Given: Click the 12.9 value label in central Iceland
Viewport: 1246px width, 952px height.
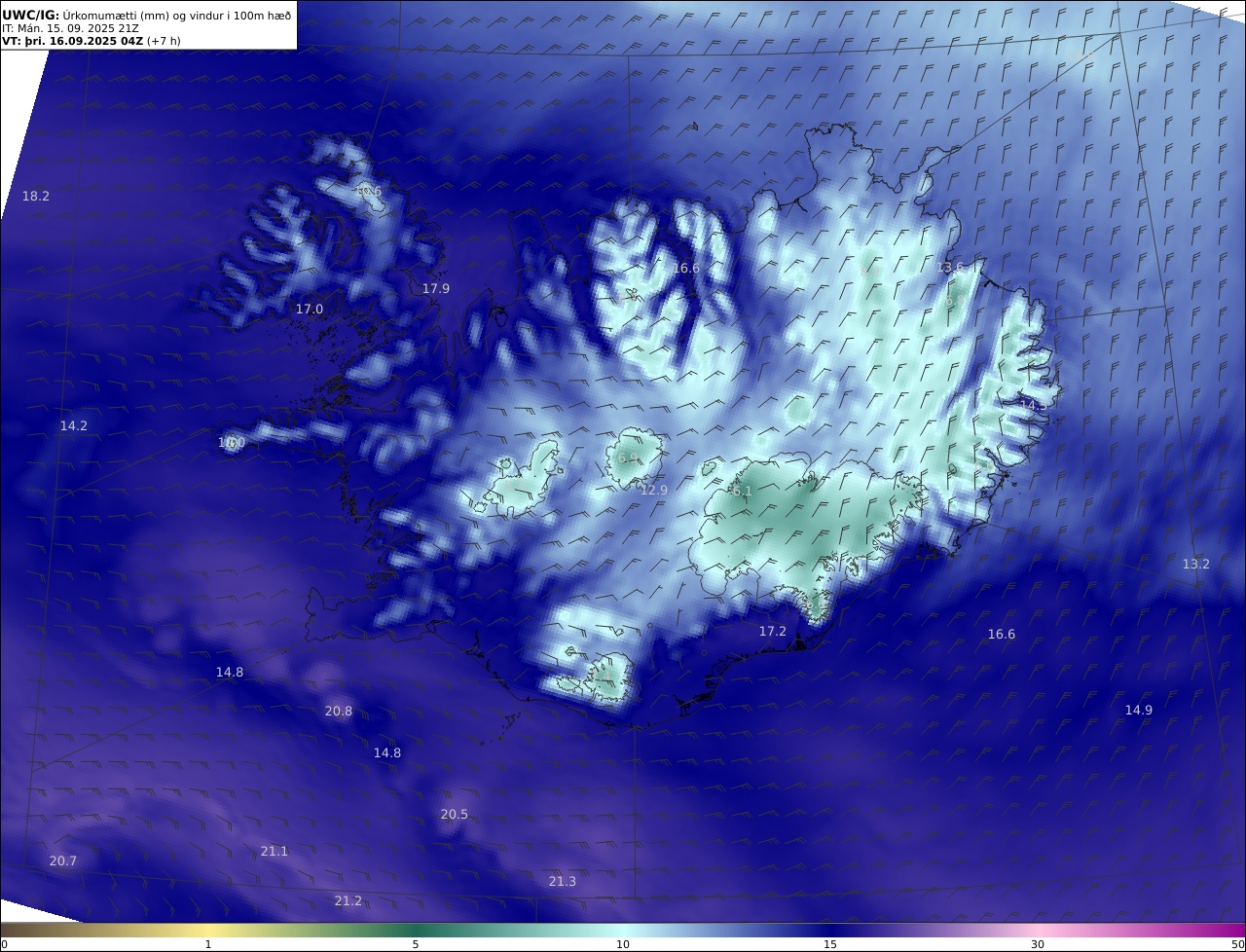Looking at the screenshot, I should pyautogui.click(x=654, y=491).
